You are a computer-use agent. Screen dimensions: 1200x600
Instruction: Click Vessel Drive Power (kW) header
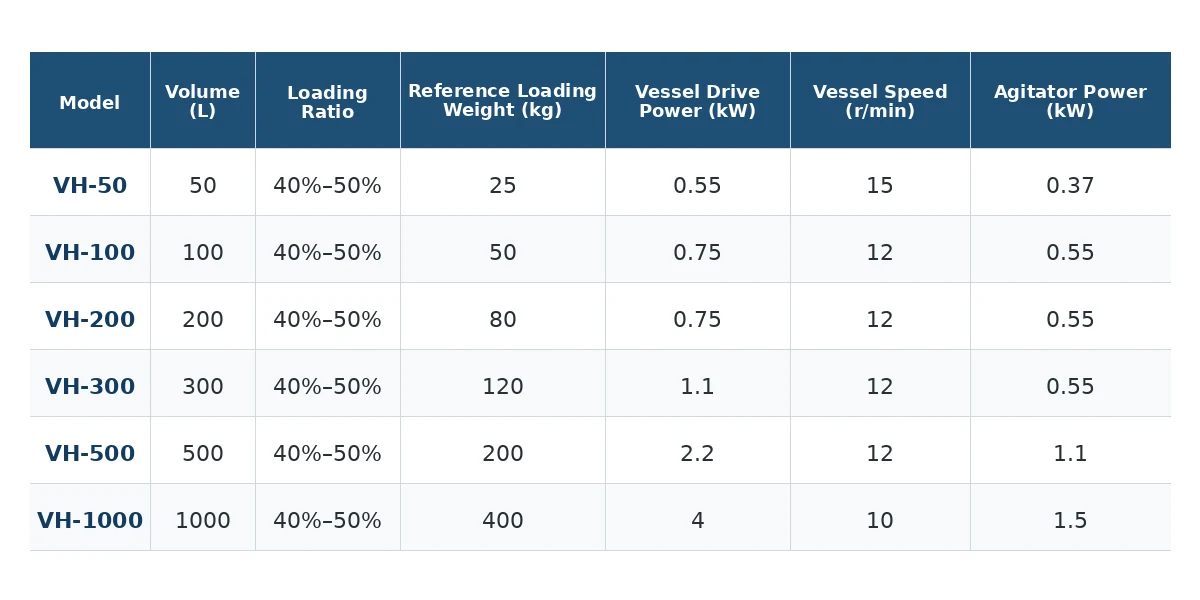tap(698, 101)
